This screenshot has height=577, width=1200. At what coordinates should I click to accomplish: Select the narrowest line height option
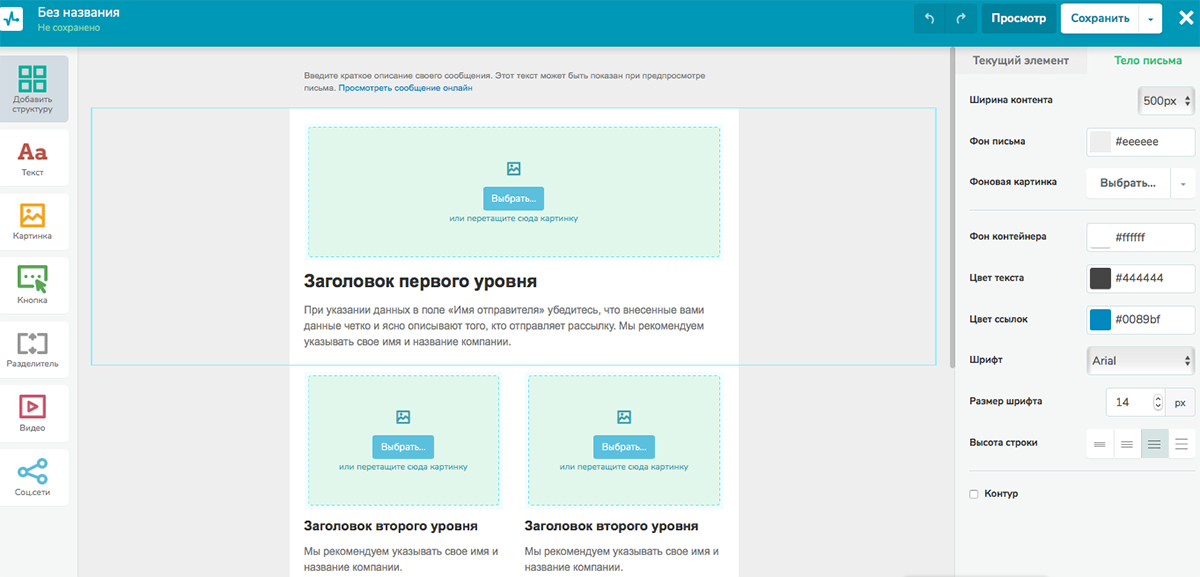click(1100, 442)
